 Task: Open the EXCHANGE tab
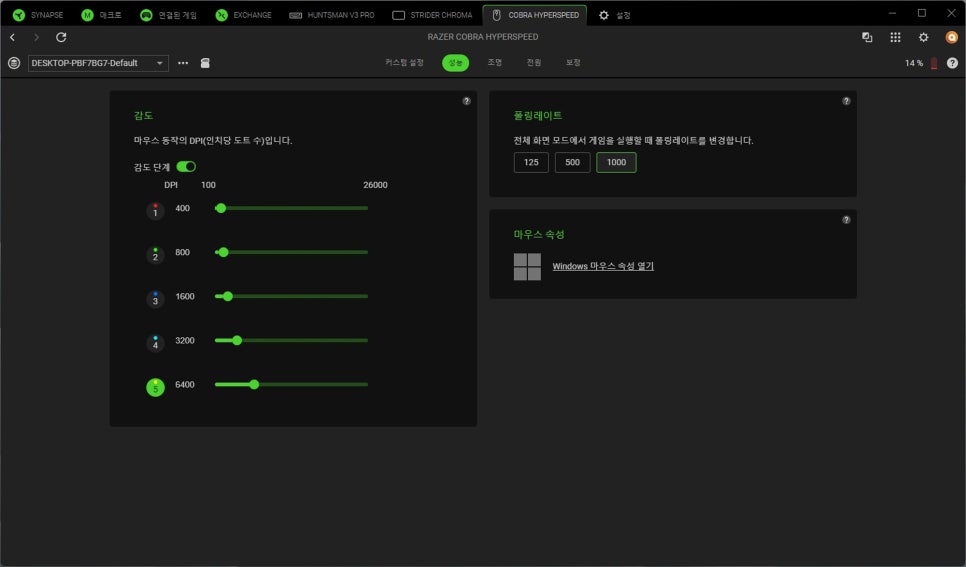pyautogui.click(x=243, y=15)
